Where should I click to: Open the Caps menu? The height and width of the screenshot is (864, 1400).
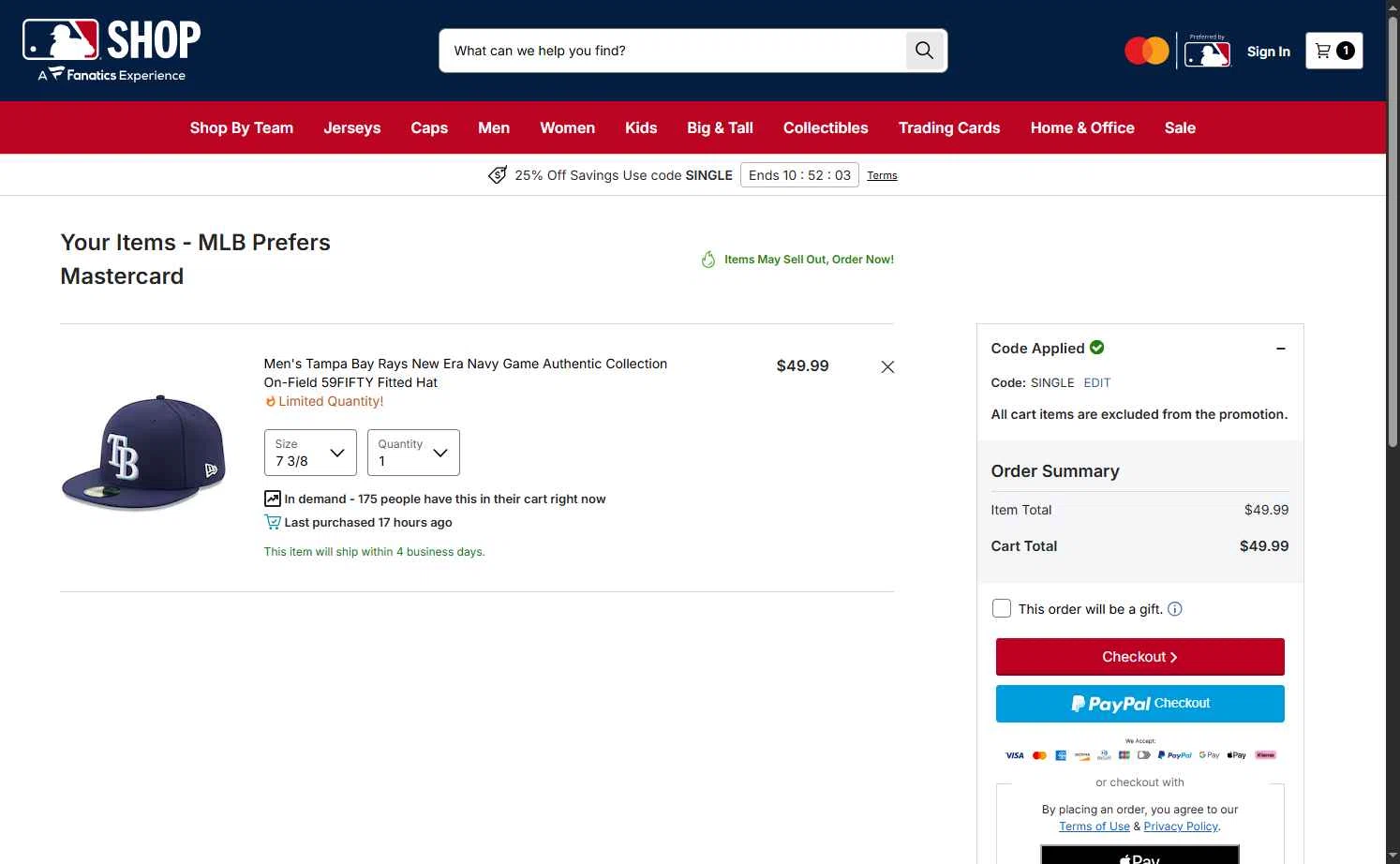pos(429,127)
